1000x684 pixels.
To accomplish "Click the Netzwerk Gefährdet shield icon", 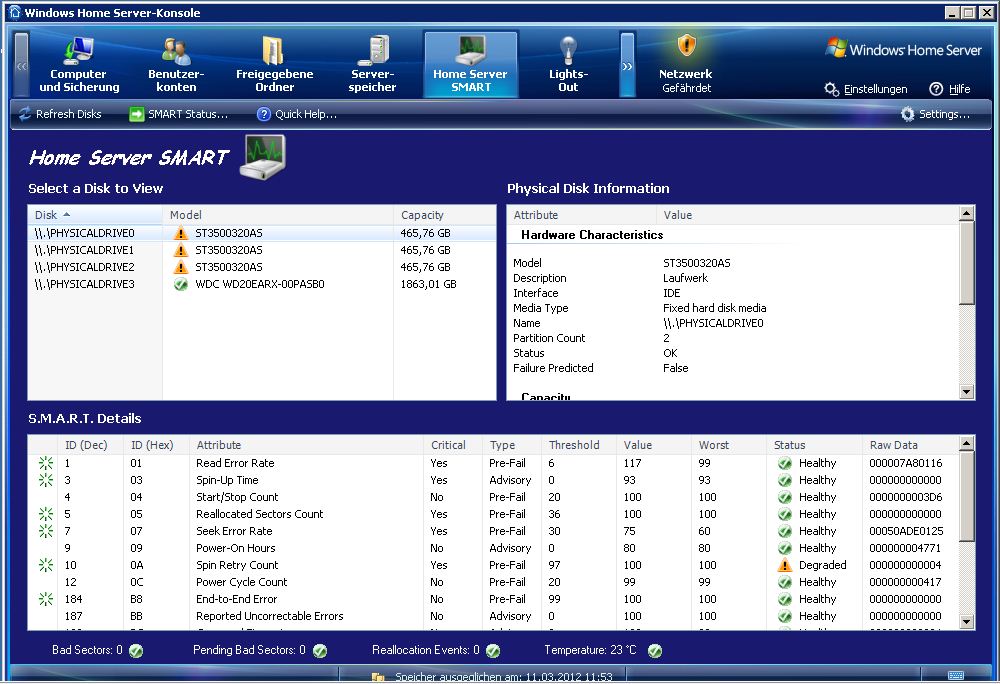I will click(x=685, y=46).
